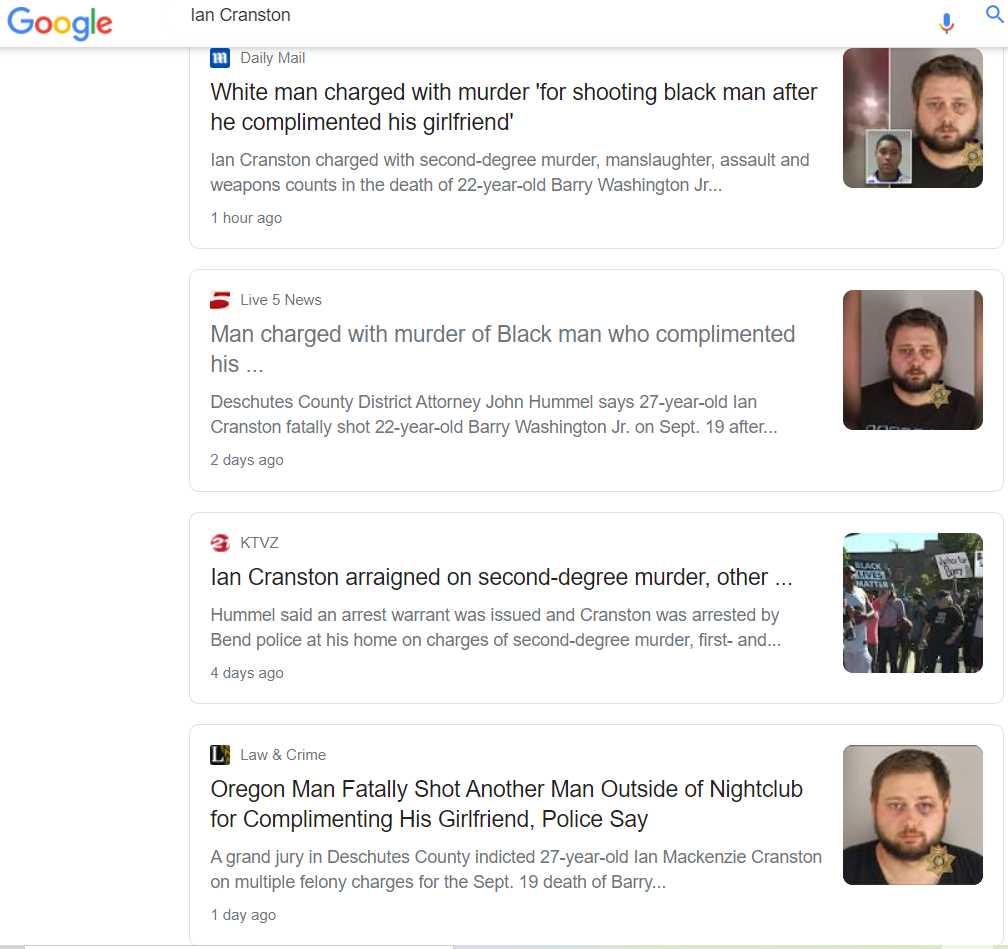
Task: Click the Live 5 News source name
Action: coord(281,300)
